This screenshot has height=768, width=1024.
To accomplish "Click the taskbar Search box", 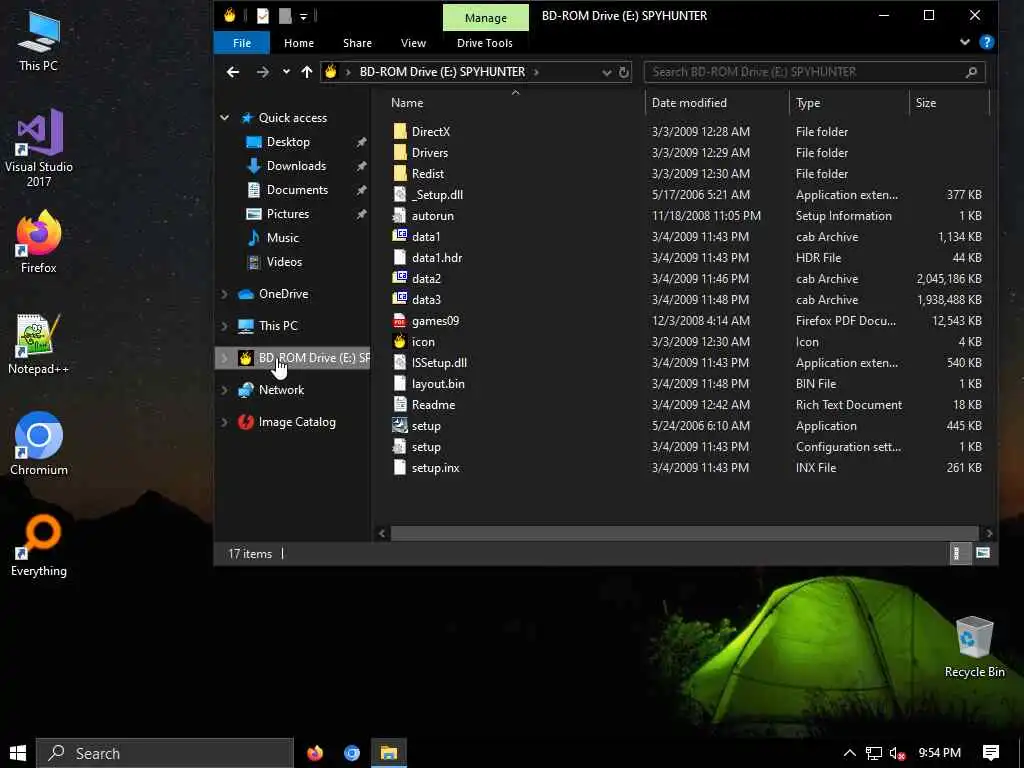I will [x=165, y=753].
